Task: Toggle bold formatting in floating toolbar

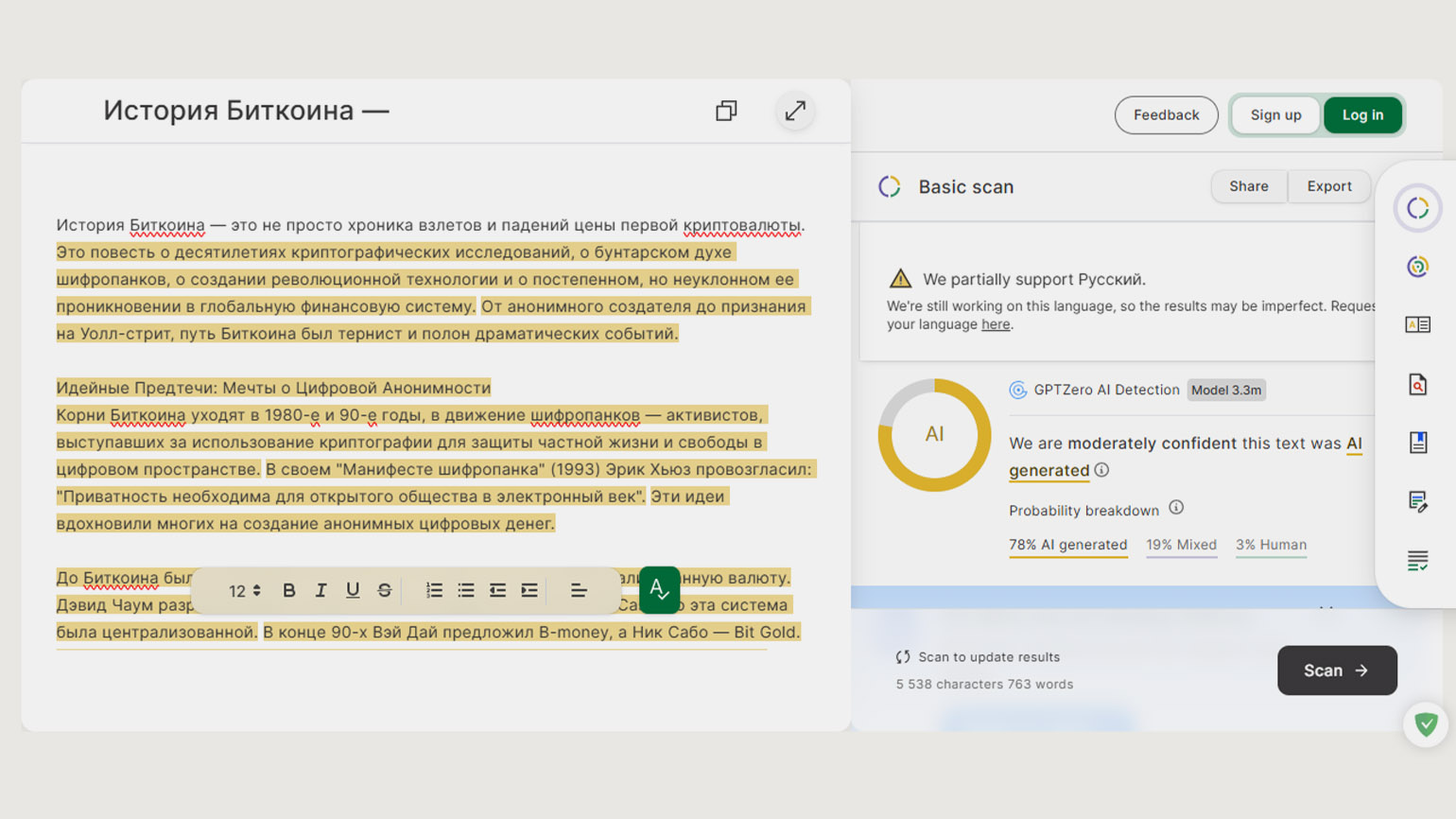Action: 289,590
